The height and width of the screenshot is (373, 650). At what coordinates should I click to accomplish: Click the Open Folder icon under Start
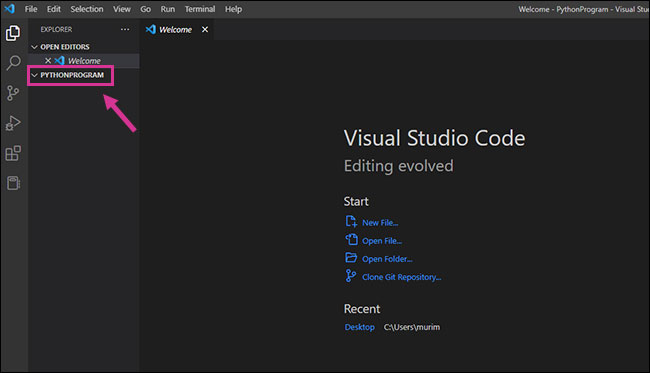(351, 258)
